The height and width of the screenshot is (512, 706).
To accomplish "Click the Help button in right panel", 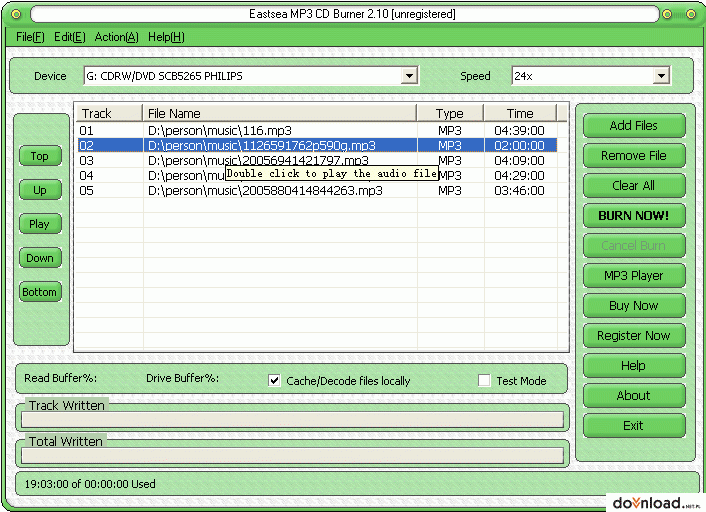I will coord(634,366).
